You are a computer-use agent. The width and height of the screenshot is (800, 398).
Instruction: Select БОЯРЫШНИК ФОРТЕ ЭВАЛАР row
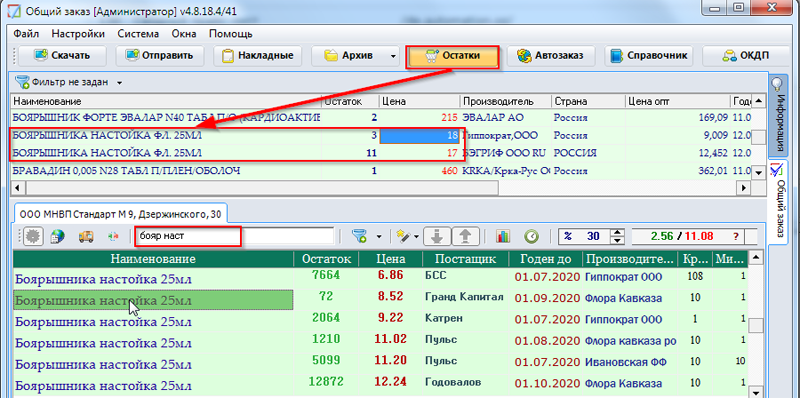point(382,118)
